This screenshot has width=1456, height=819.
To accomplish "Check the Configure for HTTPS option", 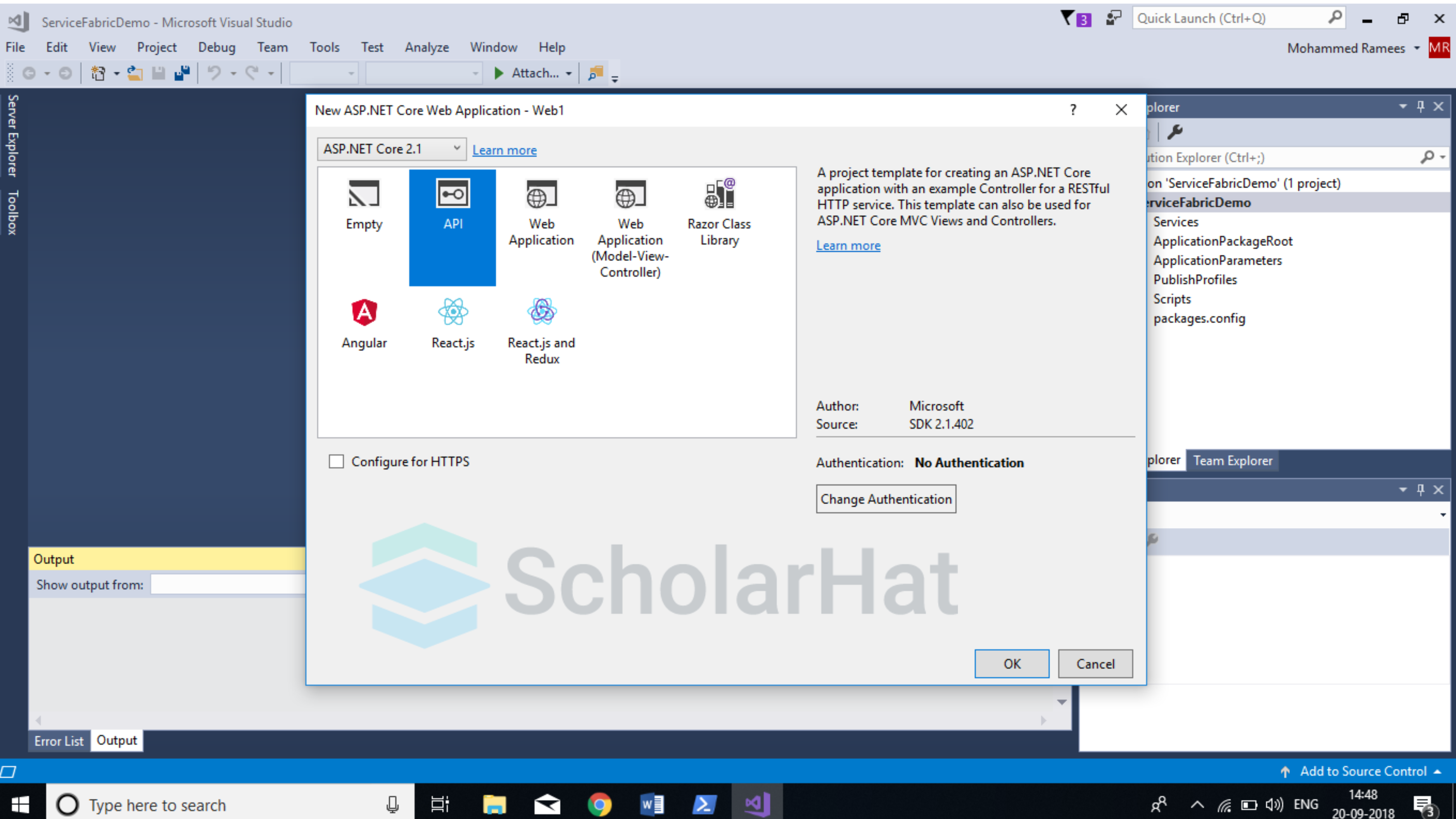I will [x=337, y=461].
